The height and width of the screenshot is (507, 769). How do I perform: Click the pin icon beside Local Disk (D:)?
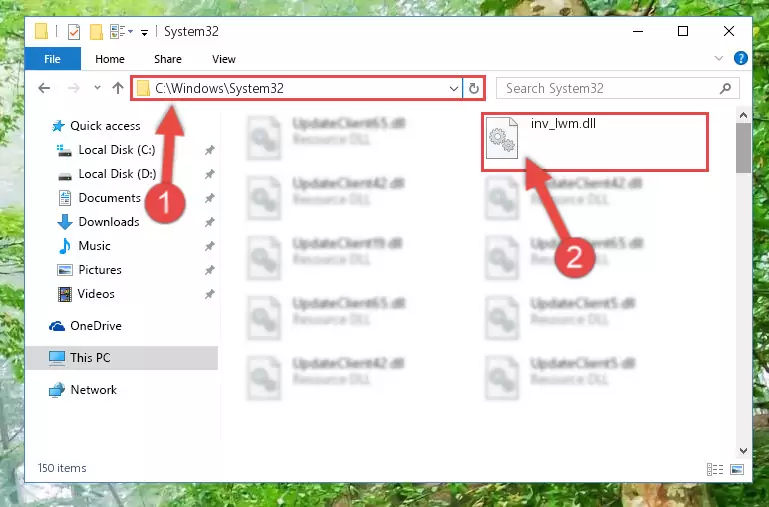pyautogui.click(x=209, y=174)
